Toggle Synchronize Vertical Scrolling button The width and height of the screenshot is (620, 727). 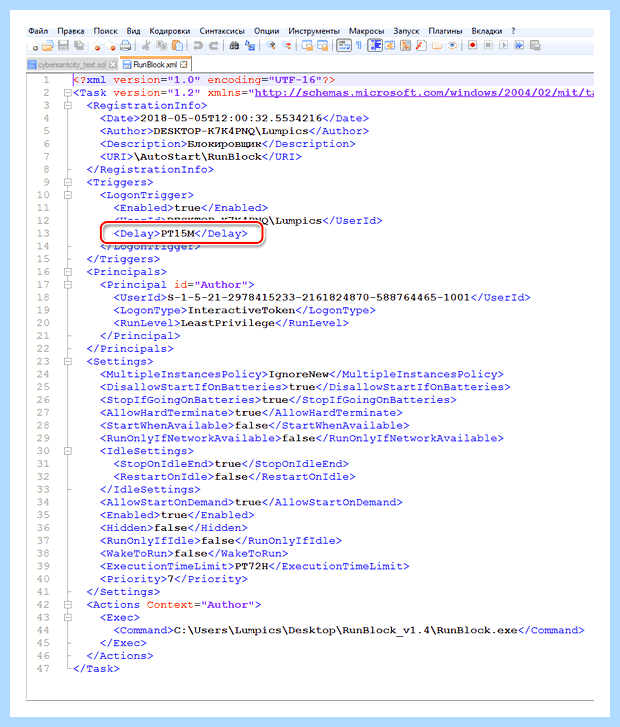[307, 45]
